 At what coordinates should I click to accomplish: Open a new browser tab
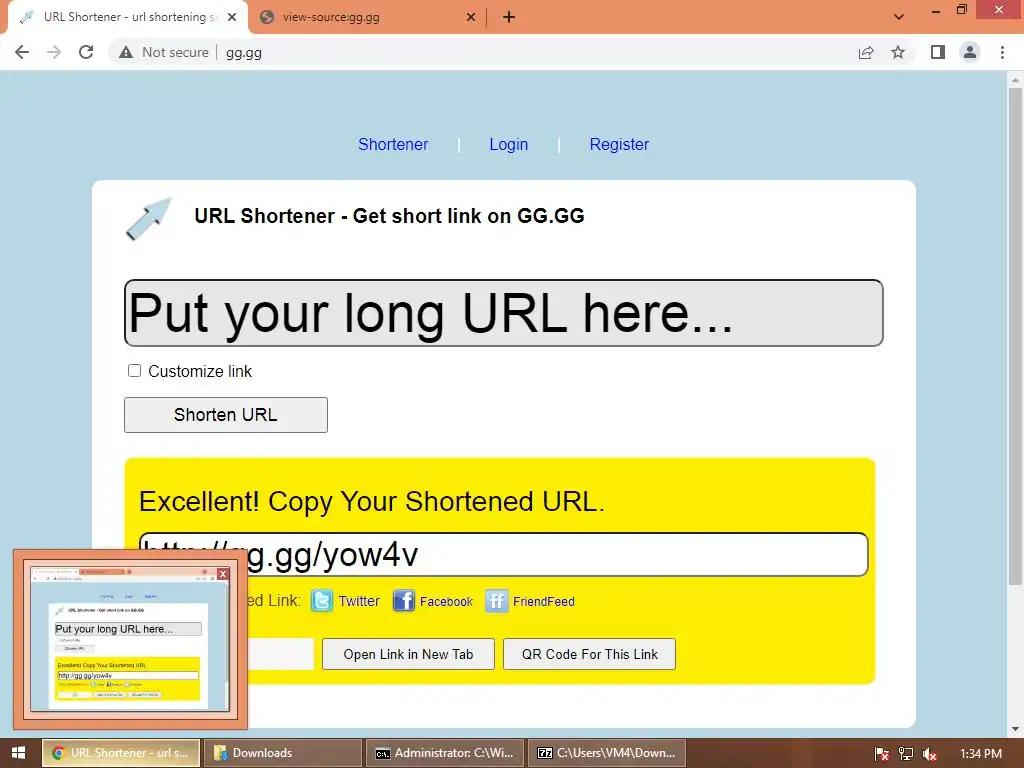click(509, 18)
